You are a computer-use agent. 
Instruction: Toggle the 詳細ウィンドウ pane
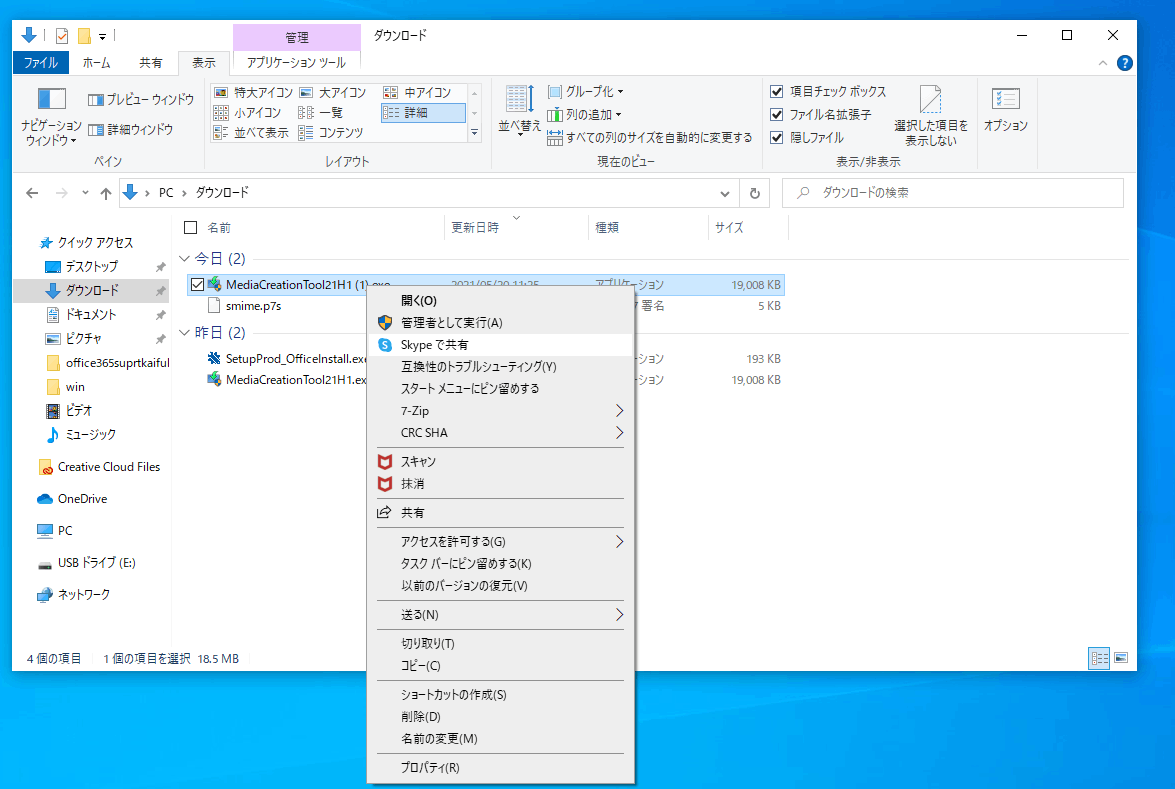click(x=130, y=130)
